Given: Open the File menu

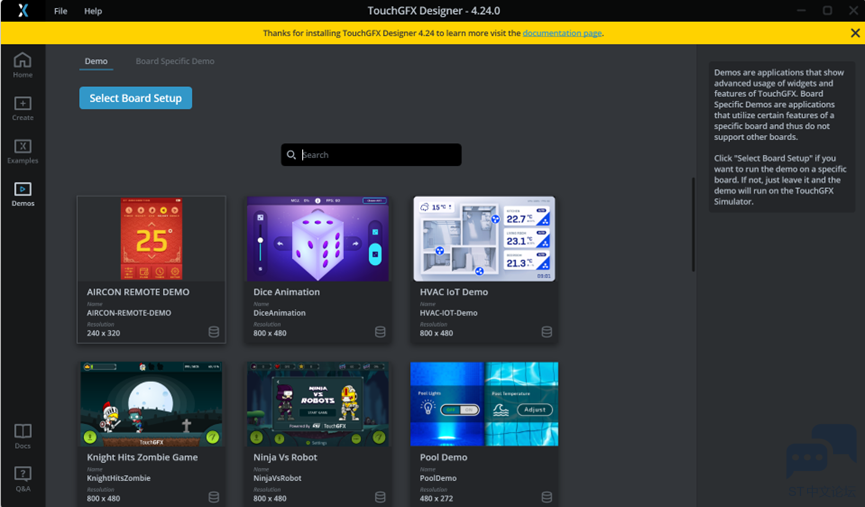Looking at the screenshot, I should (61, 11).
